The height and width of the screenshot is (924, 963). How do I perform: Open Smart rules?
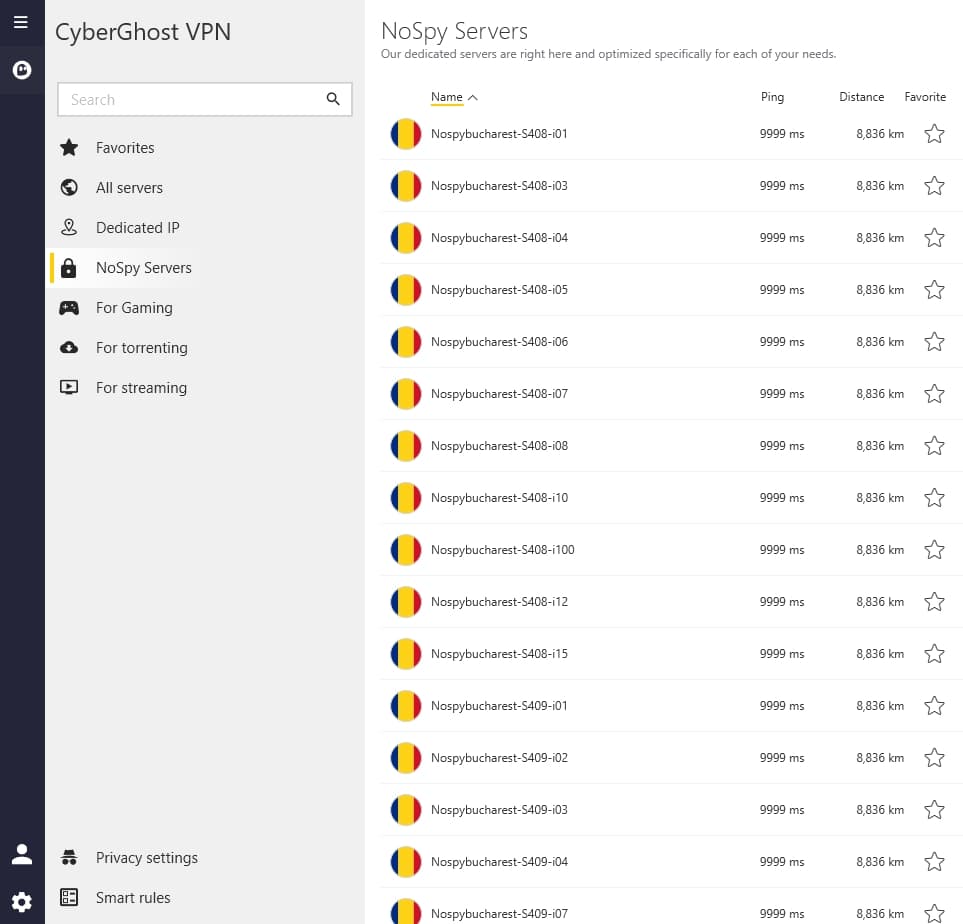(133, 898)
